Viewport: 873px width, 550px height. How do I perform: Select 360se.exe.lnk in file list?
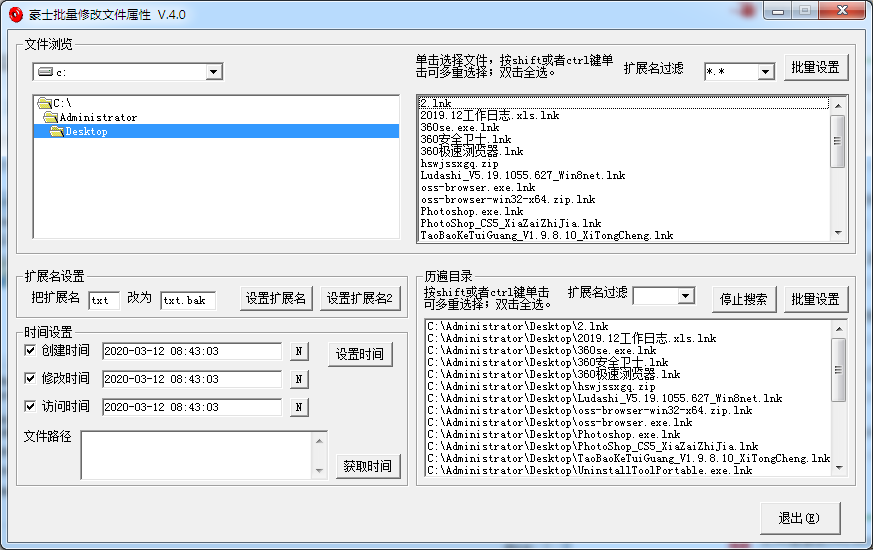tap(624, 127)
